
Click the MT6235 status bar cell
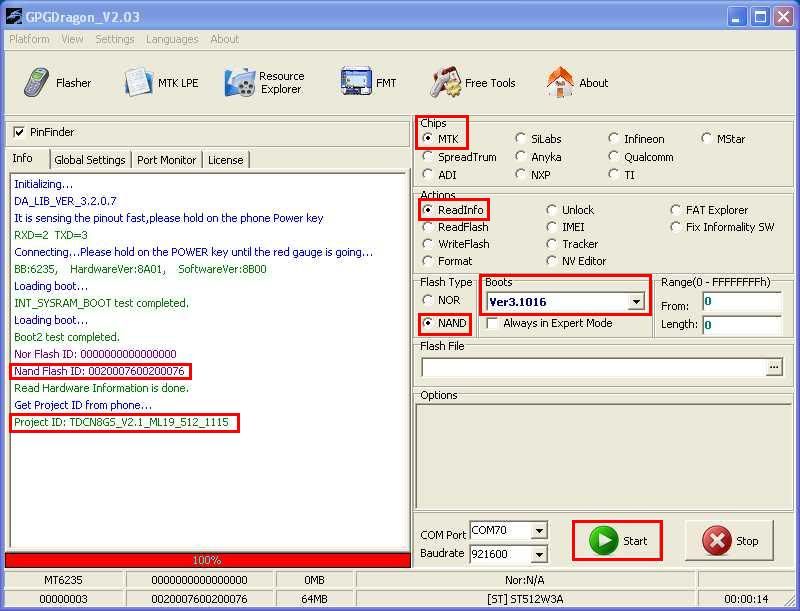click(63, 580)
